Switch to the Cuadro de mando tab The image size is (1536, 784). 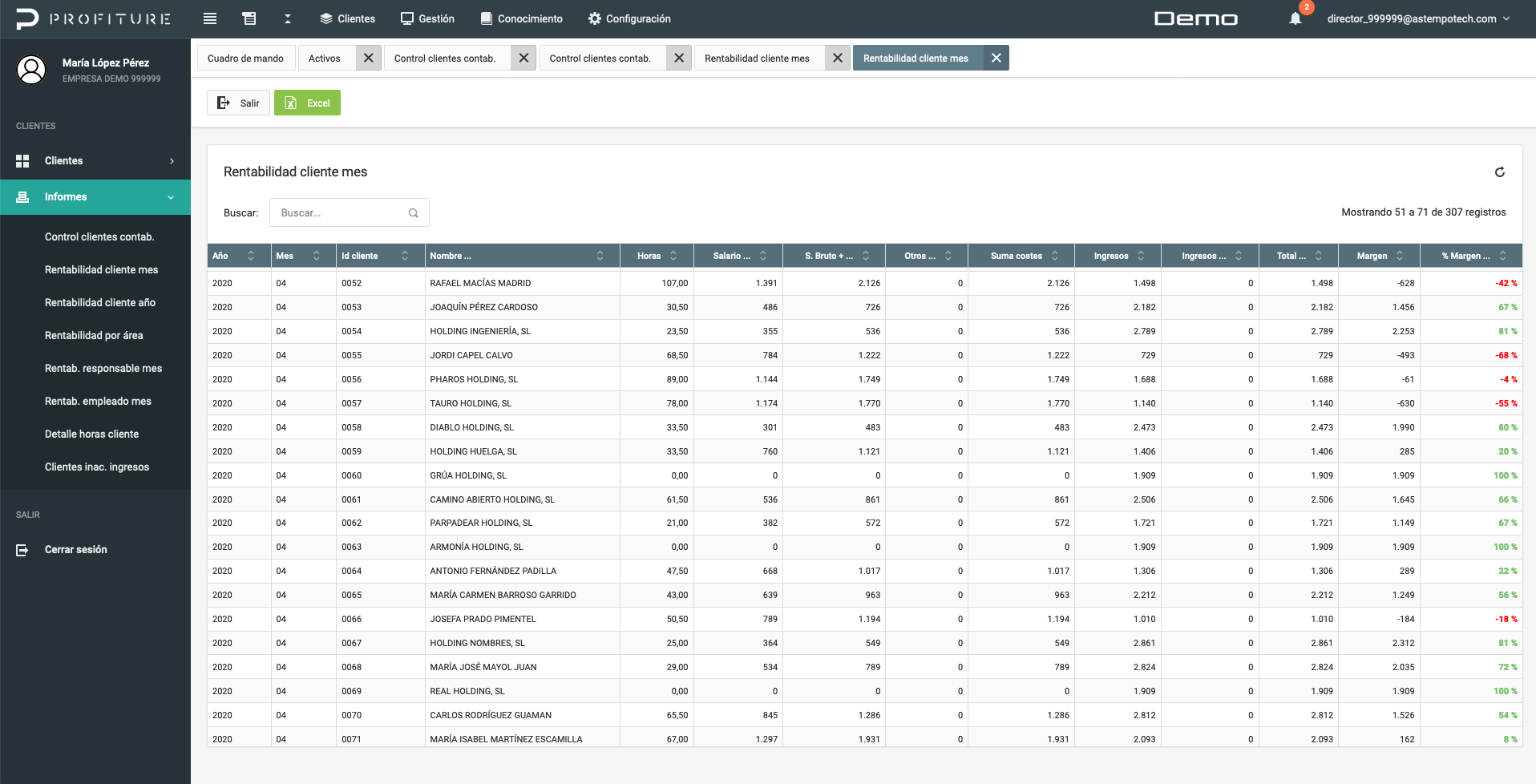246,58
